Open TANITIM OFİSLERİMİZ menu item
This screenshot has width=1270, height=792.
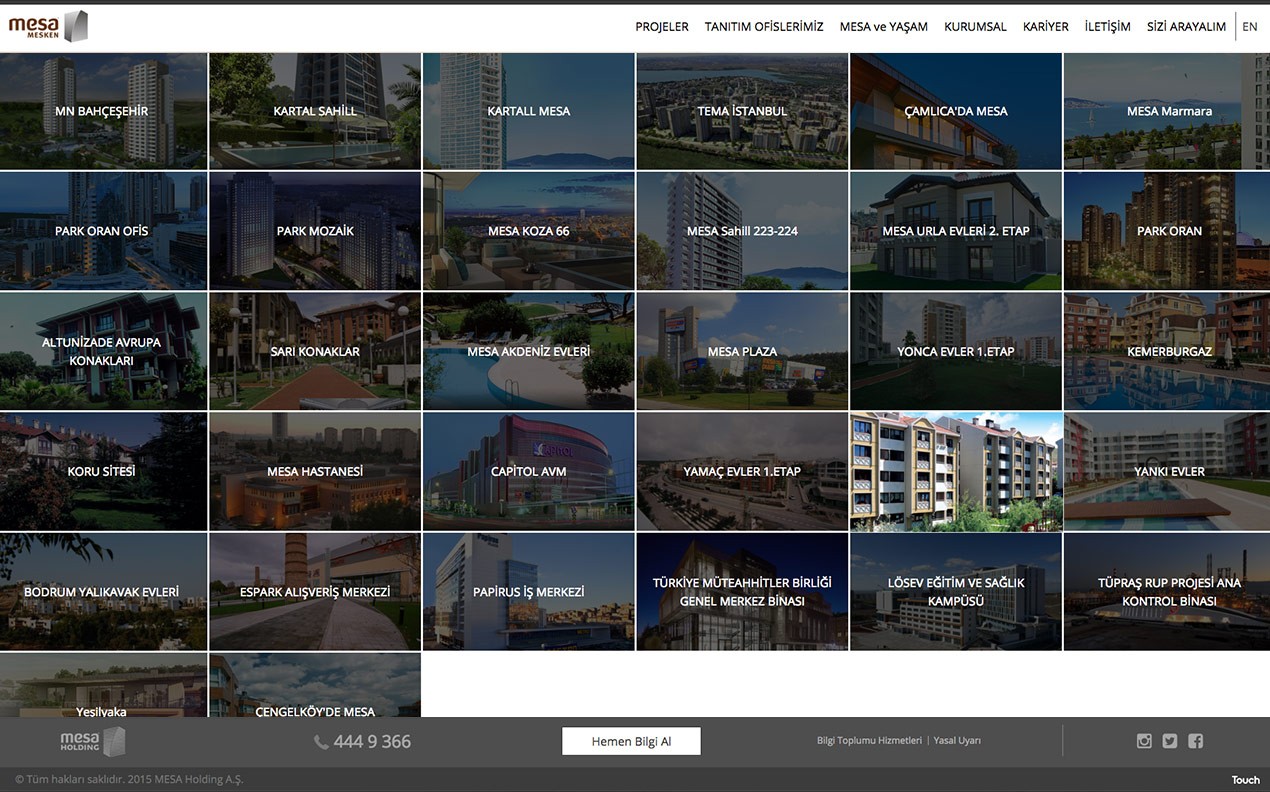764,27
